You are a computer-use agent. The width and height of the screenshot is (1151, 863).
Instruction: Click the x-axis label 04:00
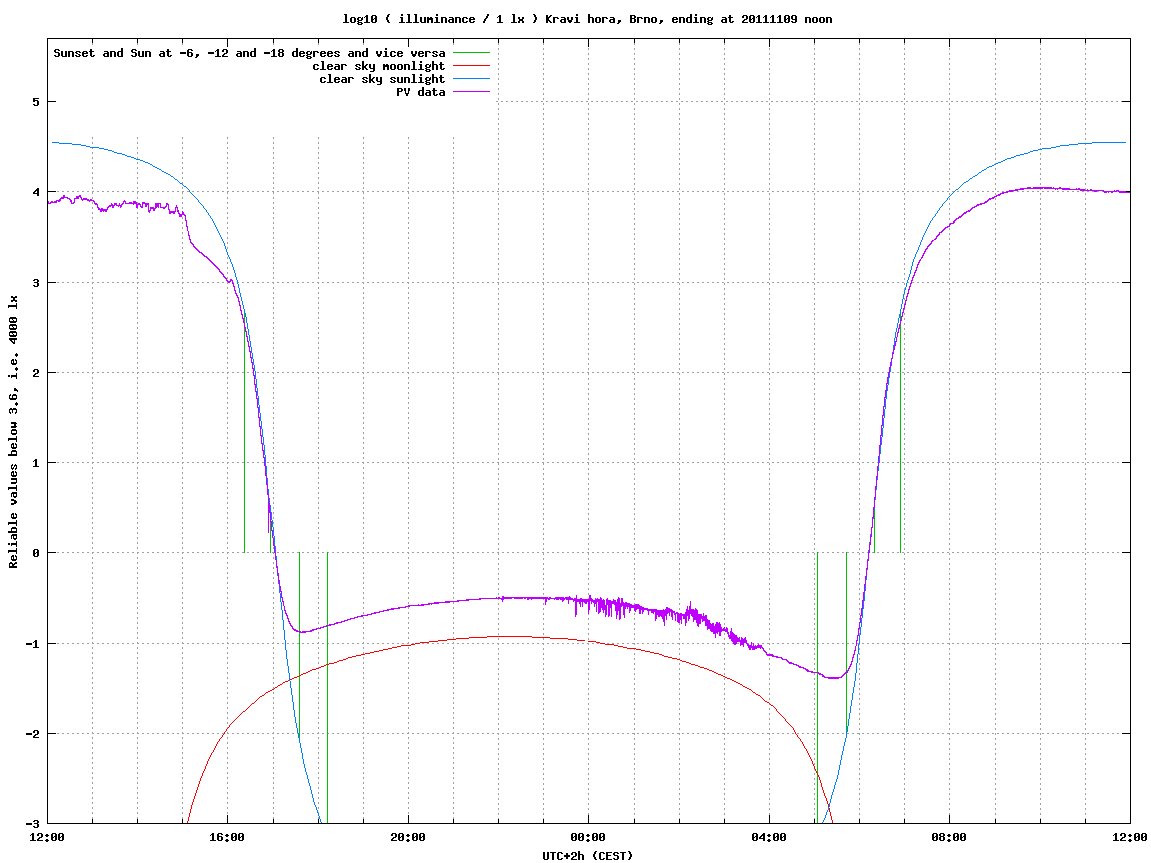click(769, 837)
